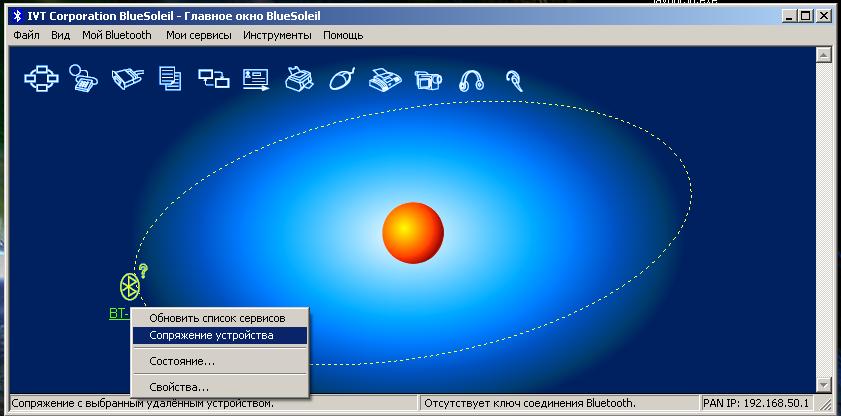Click the single-ear headset service icon
The height and width of the screenshot is (416, 841).
pos(514,79)
